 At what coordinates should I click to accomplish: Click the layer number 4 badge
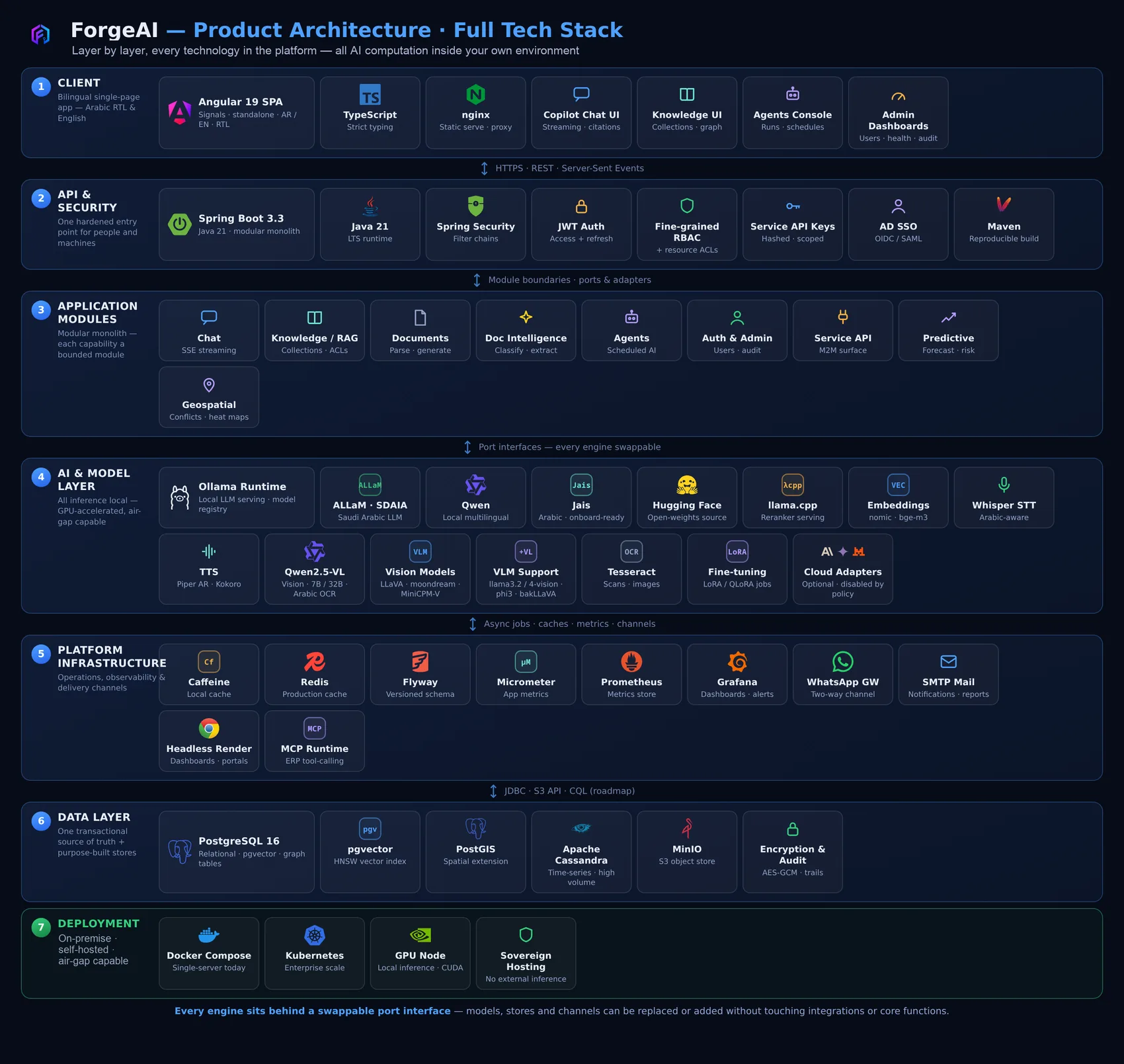(x=41, y=477)
